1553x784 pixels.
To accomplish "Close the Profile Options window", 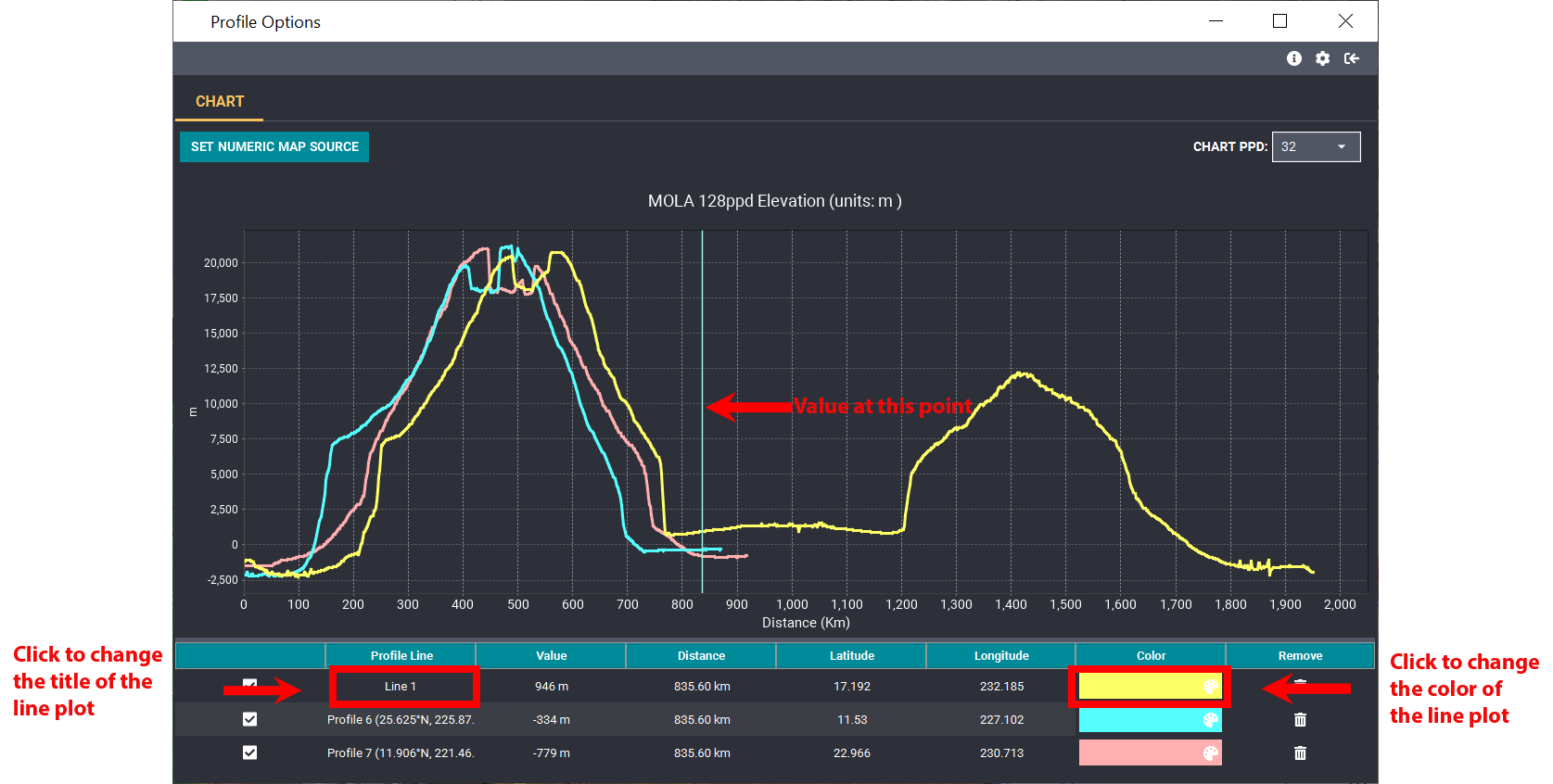I will pos(1345,20).
